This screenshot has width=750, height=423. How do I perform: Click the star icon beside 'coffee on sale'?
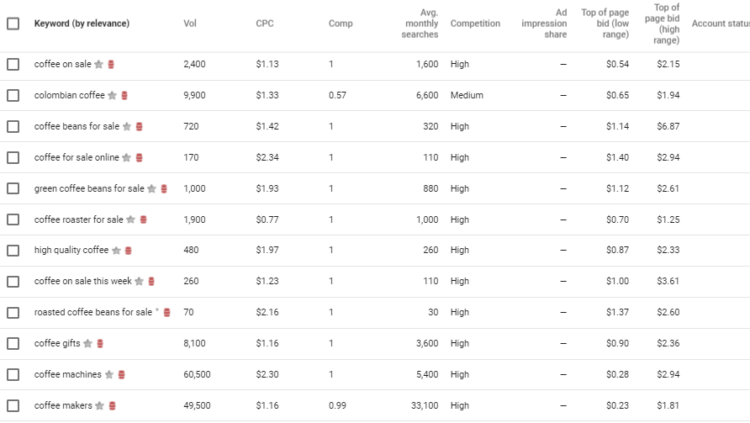tap(99, 65)
